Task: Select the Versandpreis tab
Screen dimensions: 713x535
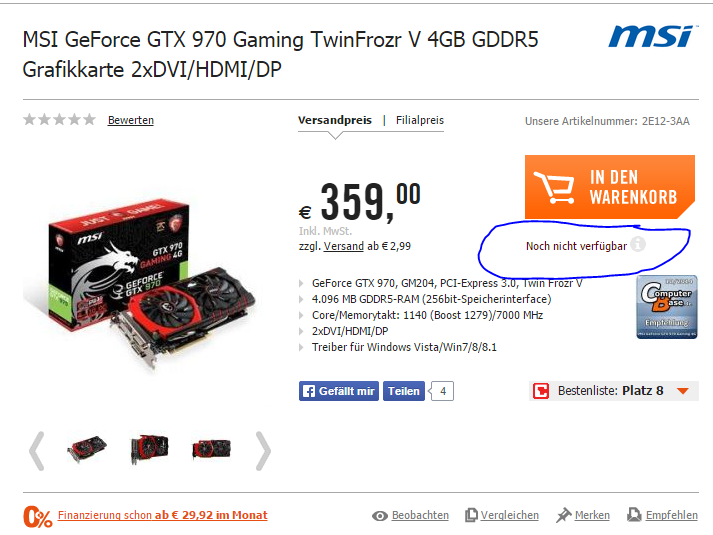Action: (x=335, y=120)
